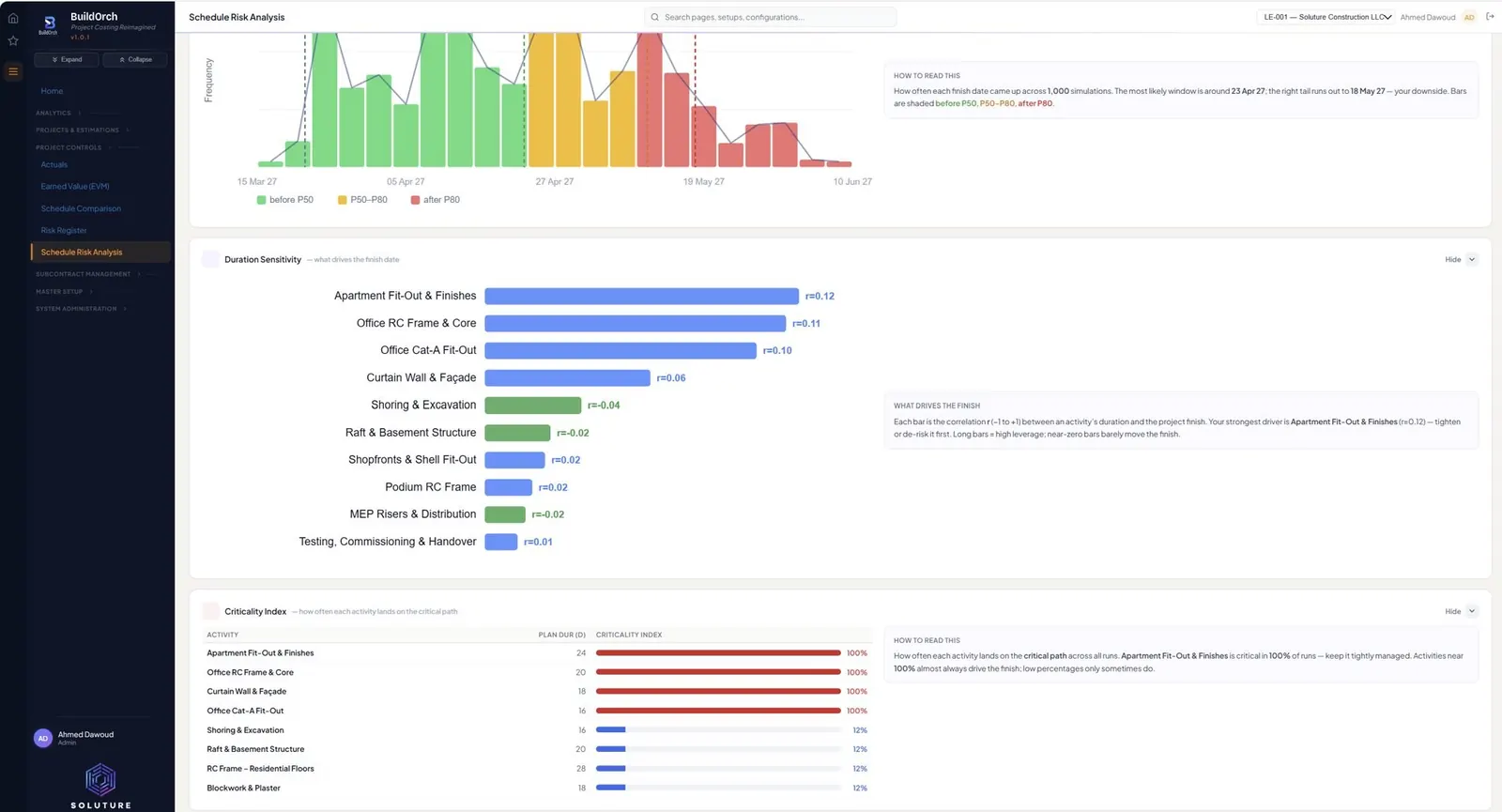Viewport: 1502px width, 812px height.
Task: Go to Home in the sidebar
Action: 52,91
